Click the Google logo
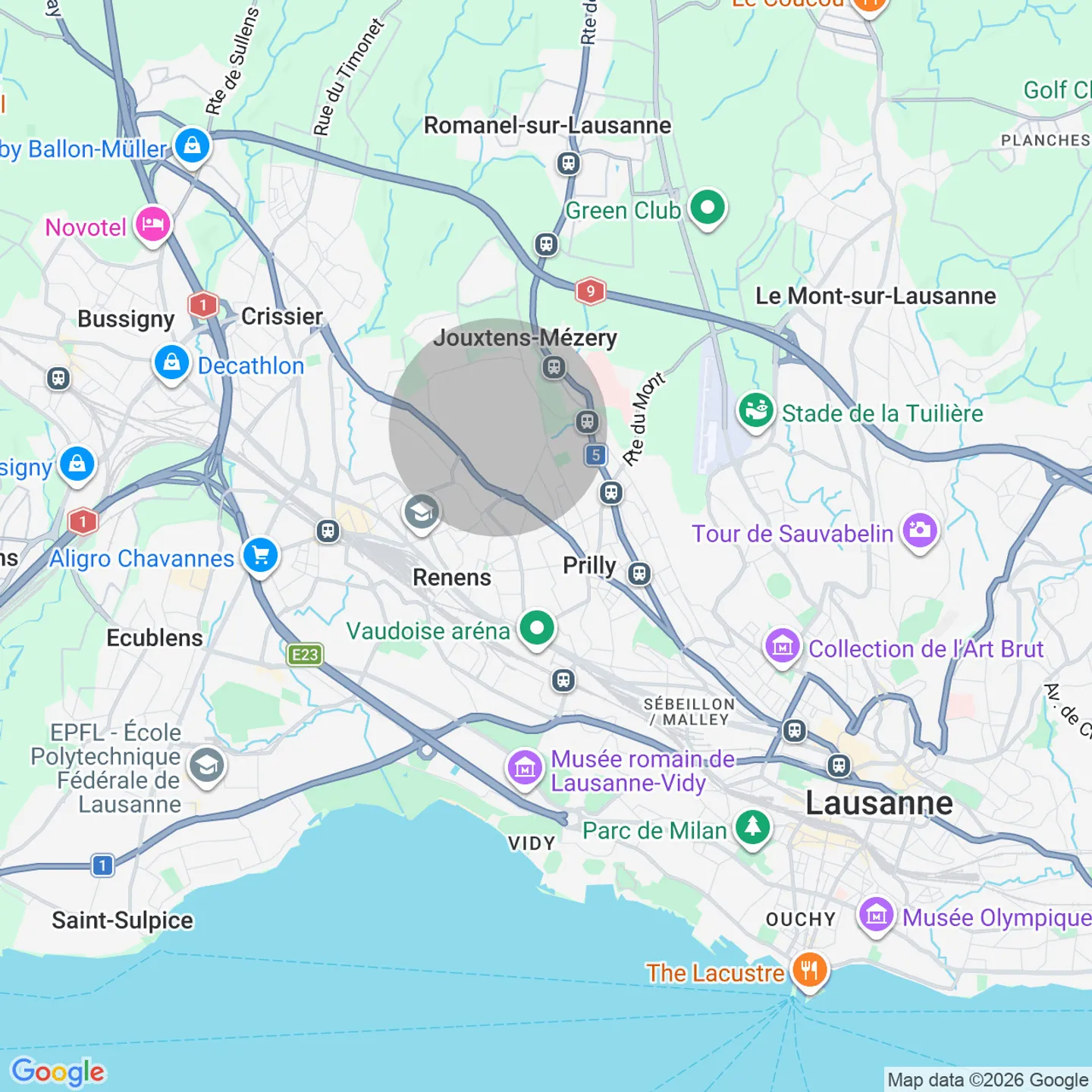 [58, 1072]
